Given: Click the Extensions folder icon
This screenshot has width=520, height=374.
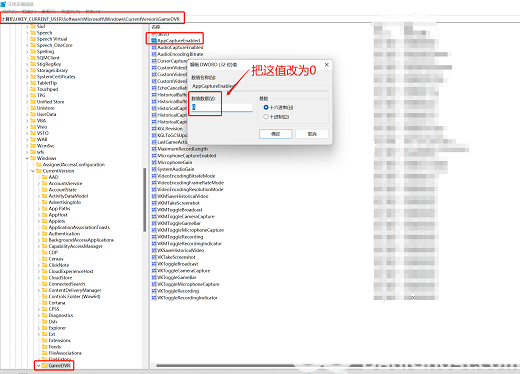Looking at the screenshot, I should [45, 340].
